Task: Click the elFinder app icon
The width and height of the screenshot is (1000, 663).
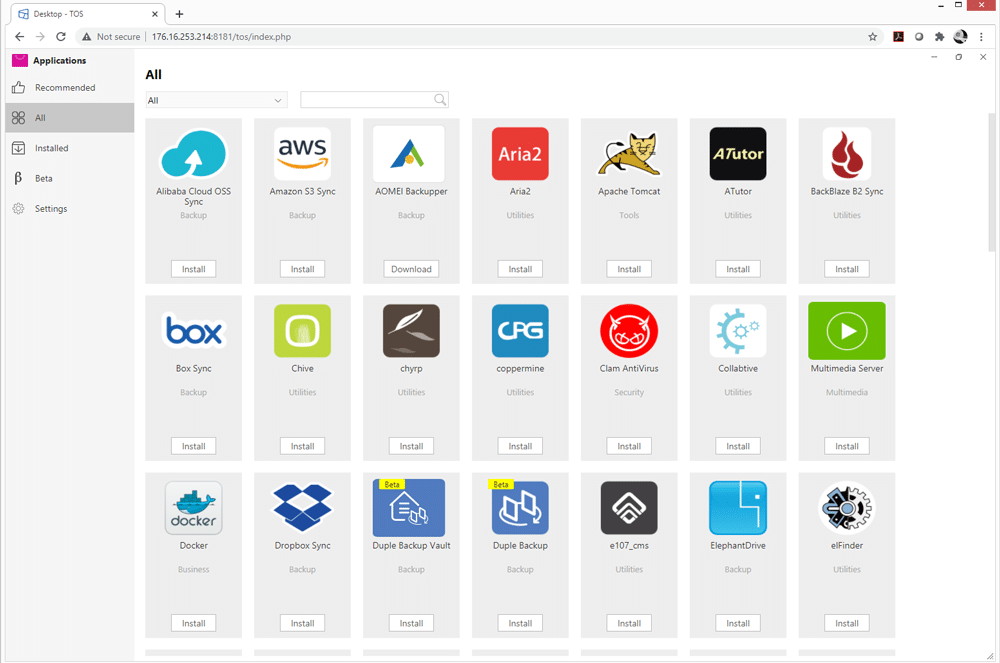Action: point(847,507)
